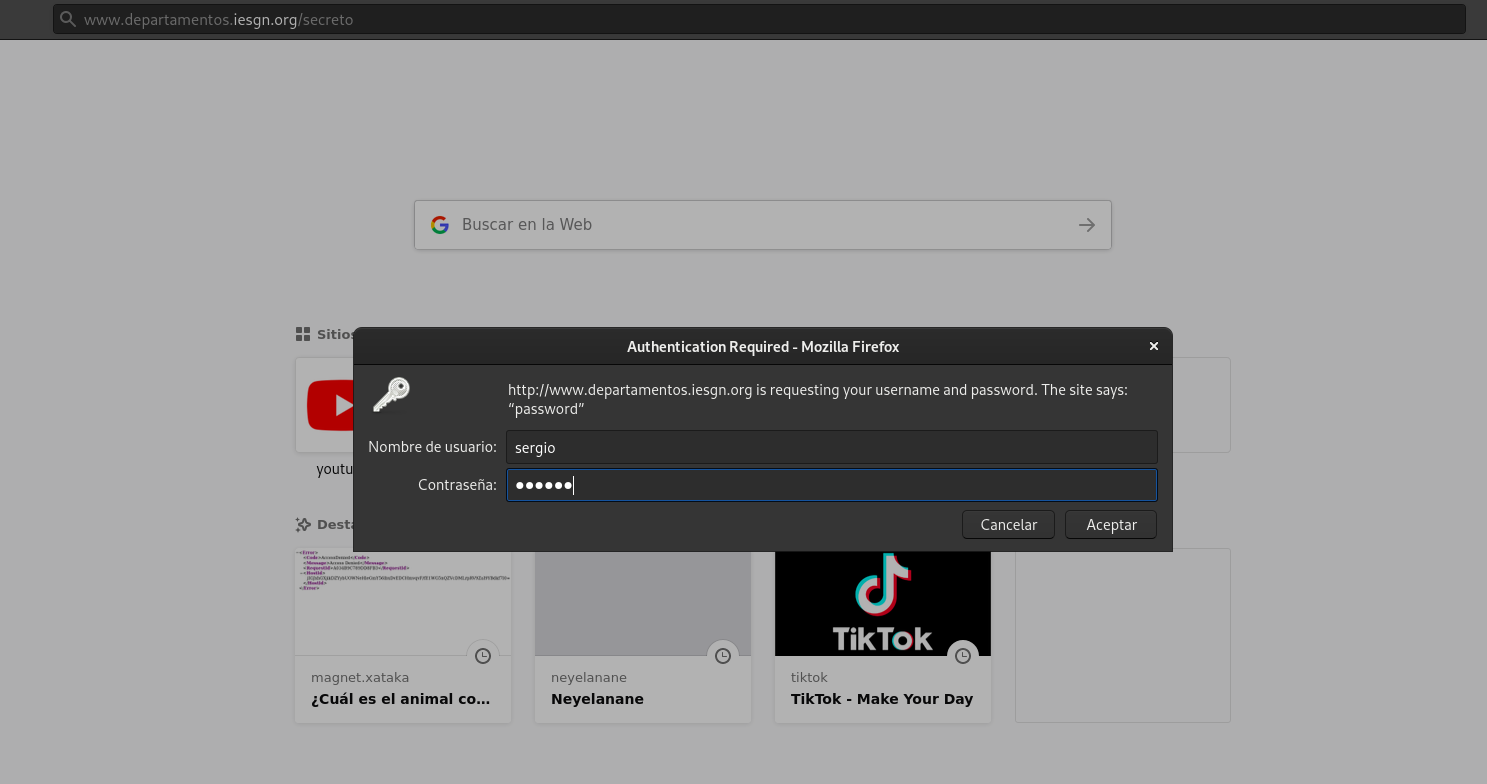Click the clock icon on the magnet.xataka card
This screenshot has width=1487, height=784.
click(483, 656)
